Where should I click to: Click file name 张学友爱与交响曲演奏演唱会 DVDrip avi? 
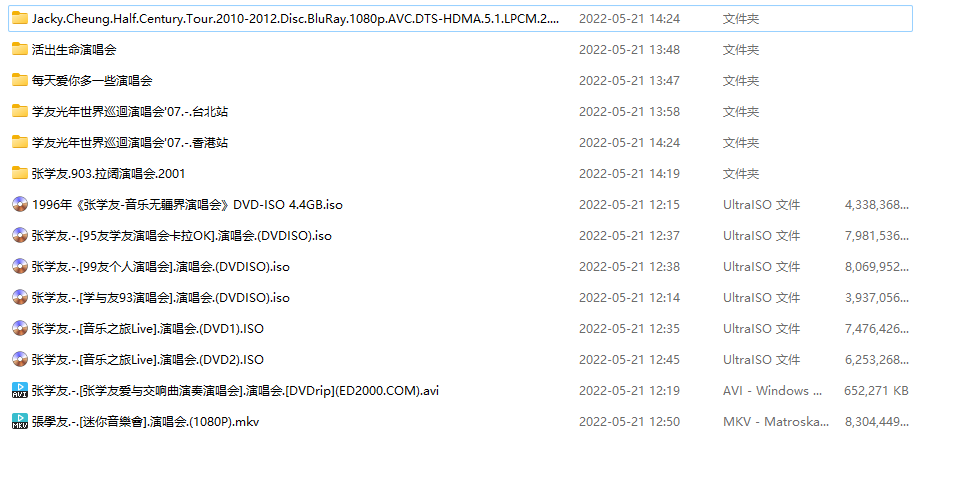(x=235, y=390)
